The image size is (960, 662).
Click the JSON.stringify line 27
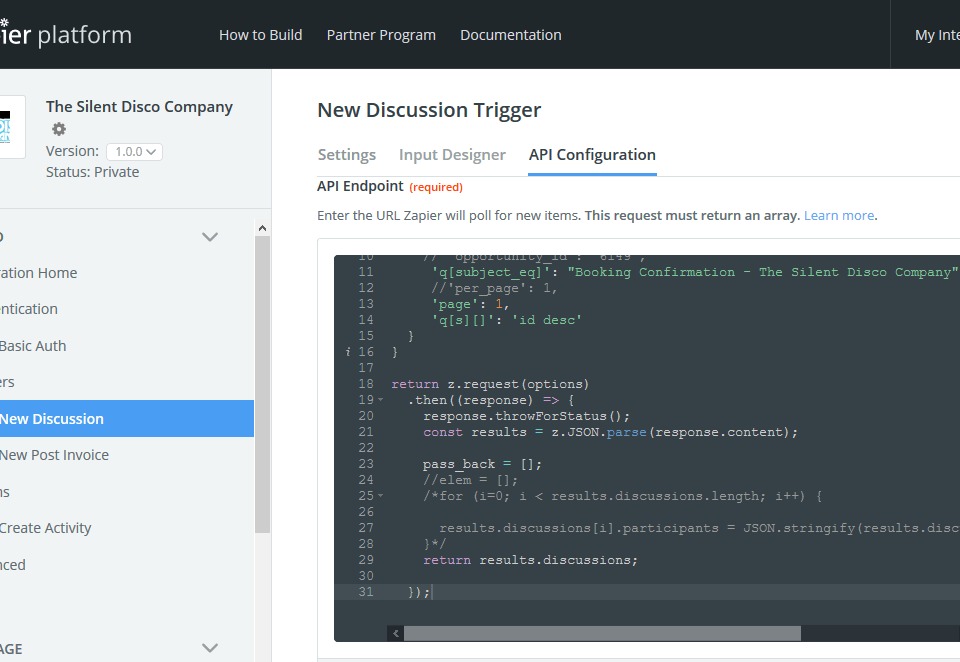pyautogui.click(x=699, y=528)
